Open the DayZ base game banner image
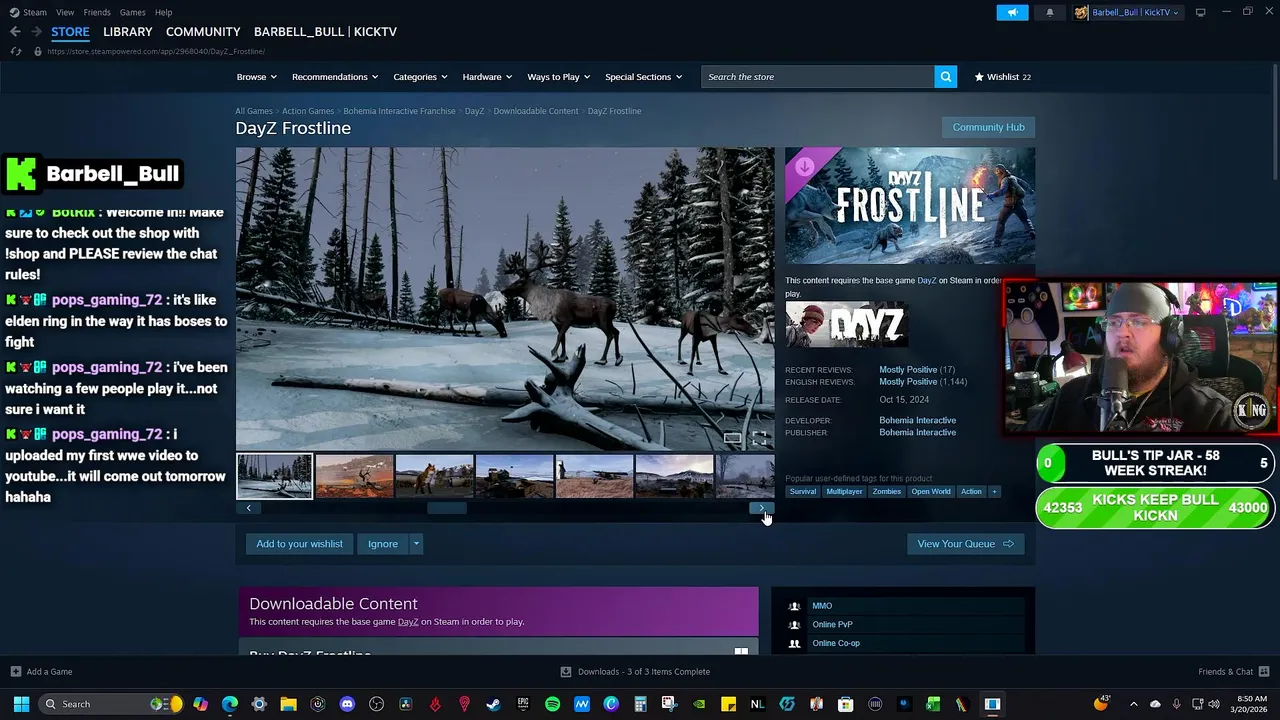The width and height of the screenshot is (1280, 720). 846,325
